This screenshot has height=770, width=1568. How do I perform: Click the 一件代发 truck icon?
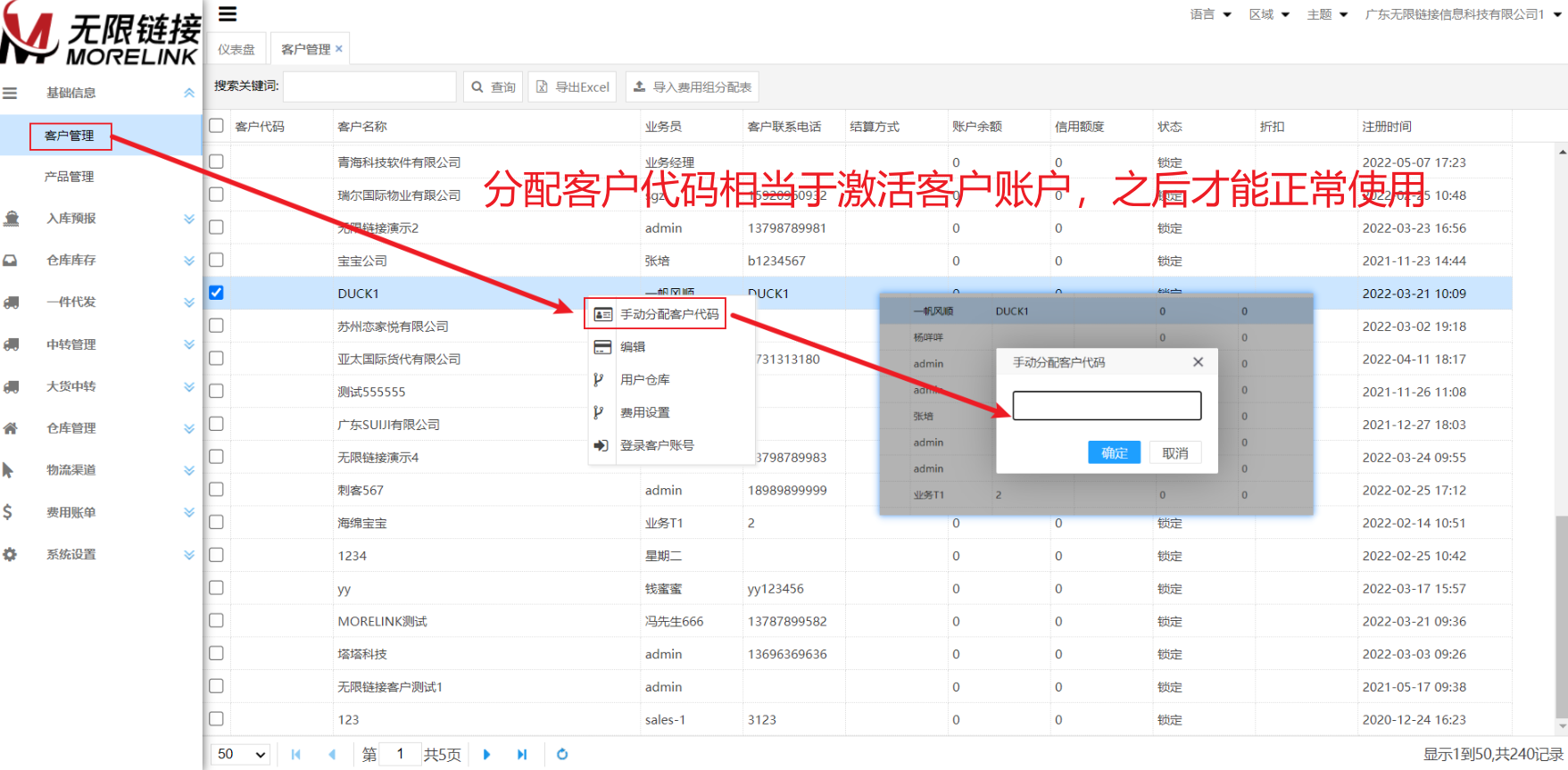[11, 302]
